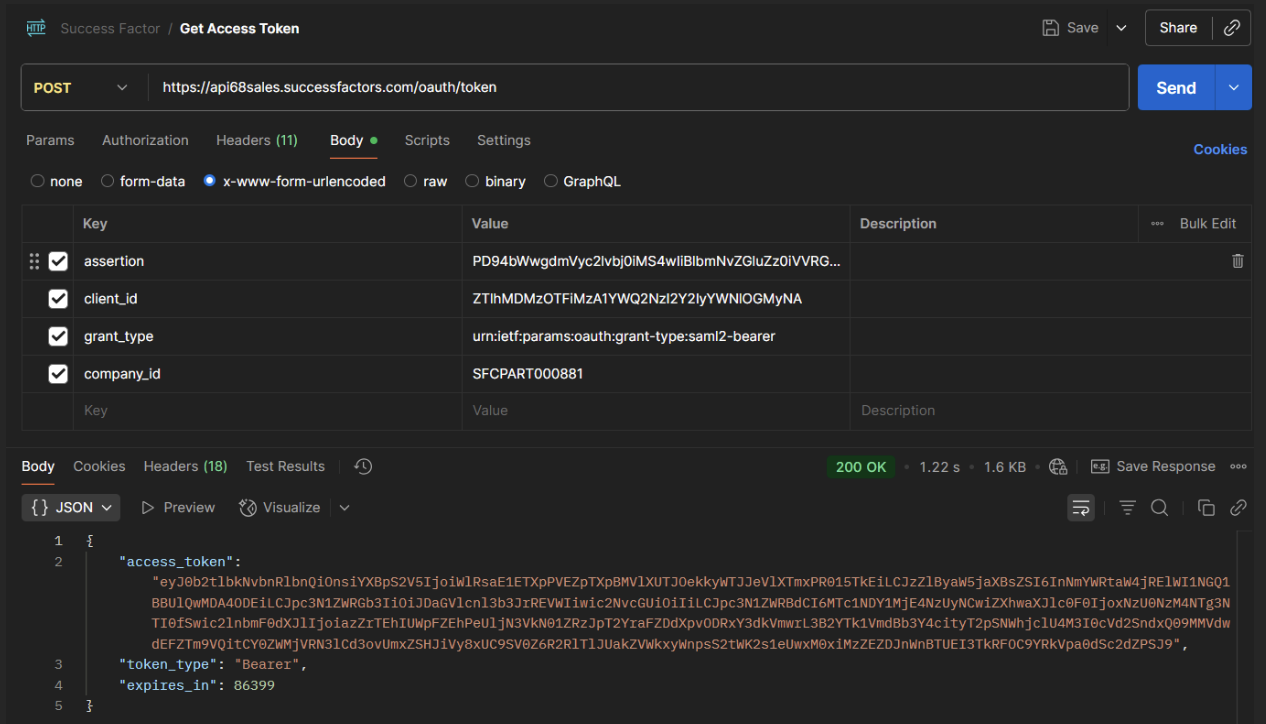The height and width of the screenshot is (724, 1266).
Task: Select the raw body radio button
Action: pyautogui.click(x=411, y=181)
